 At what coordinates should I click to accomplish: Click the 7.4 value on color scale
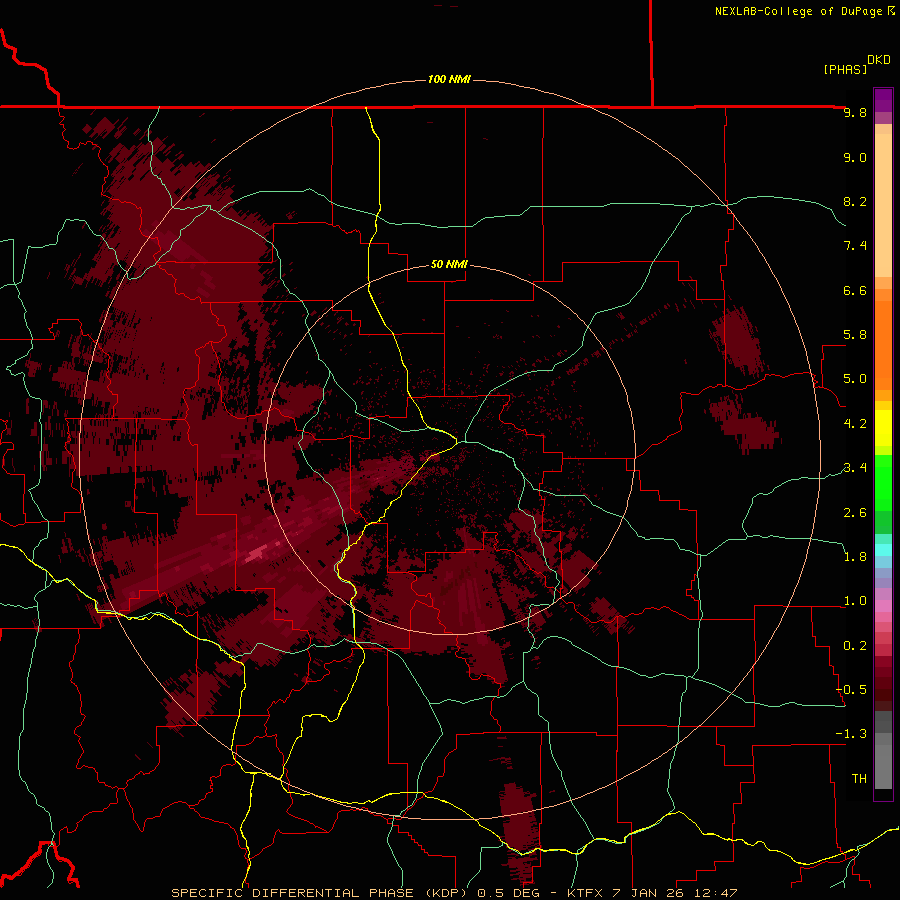coord(855,246)
